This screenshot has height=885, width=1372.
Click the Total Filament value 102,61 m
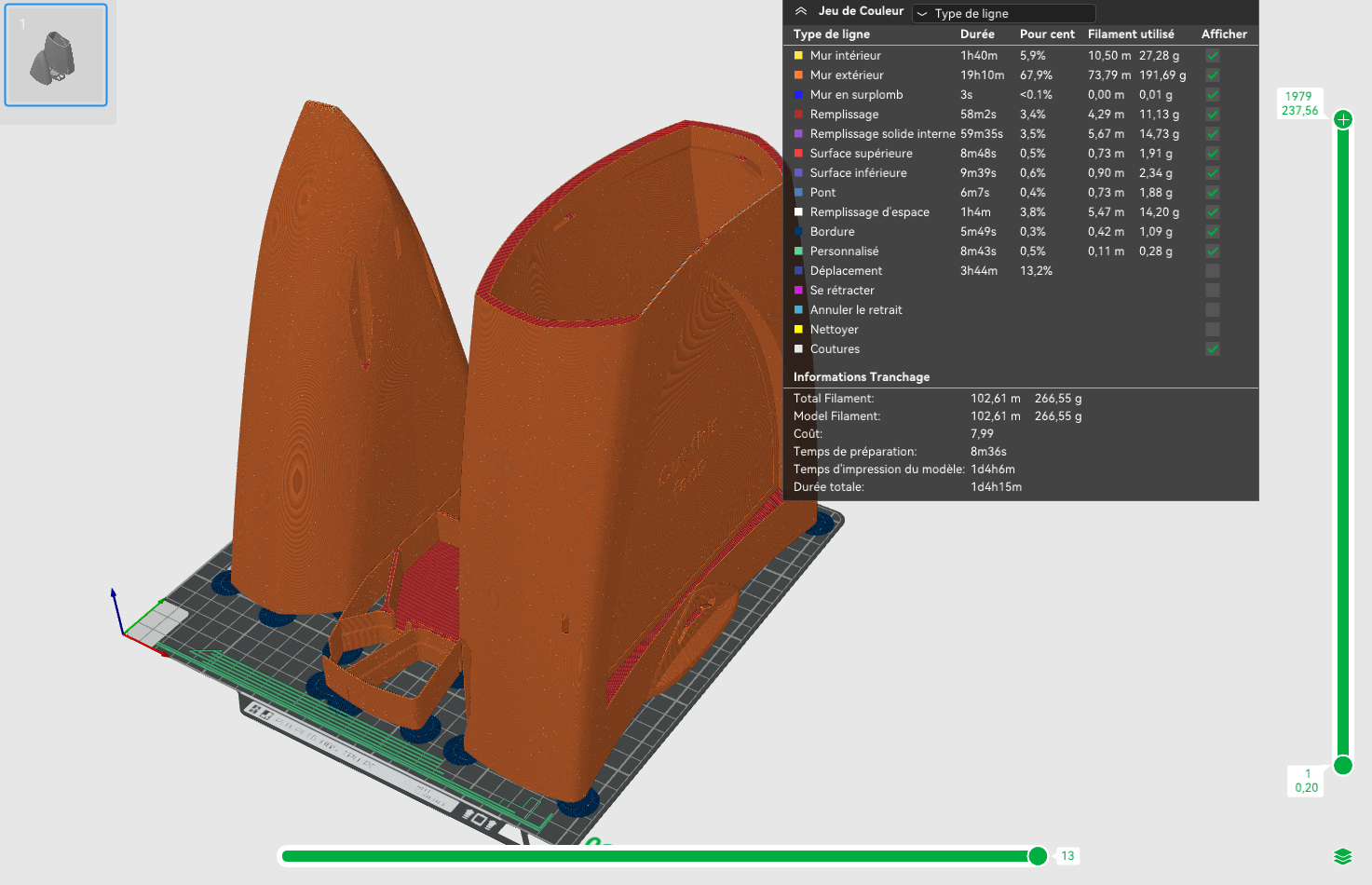click(996, 399)
